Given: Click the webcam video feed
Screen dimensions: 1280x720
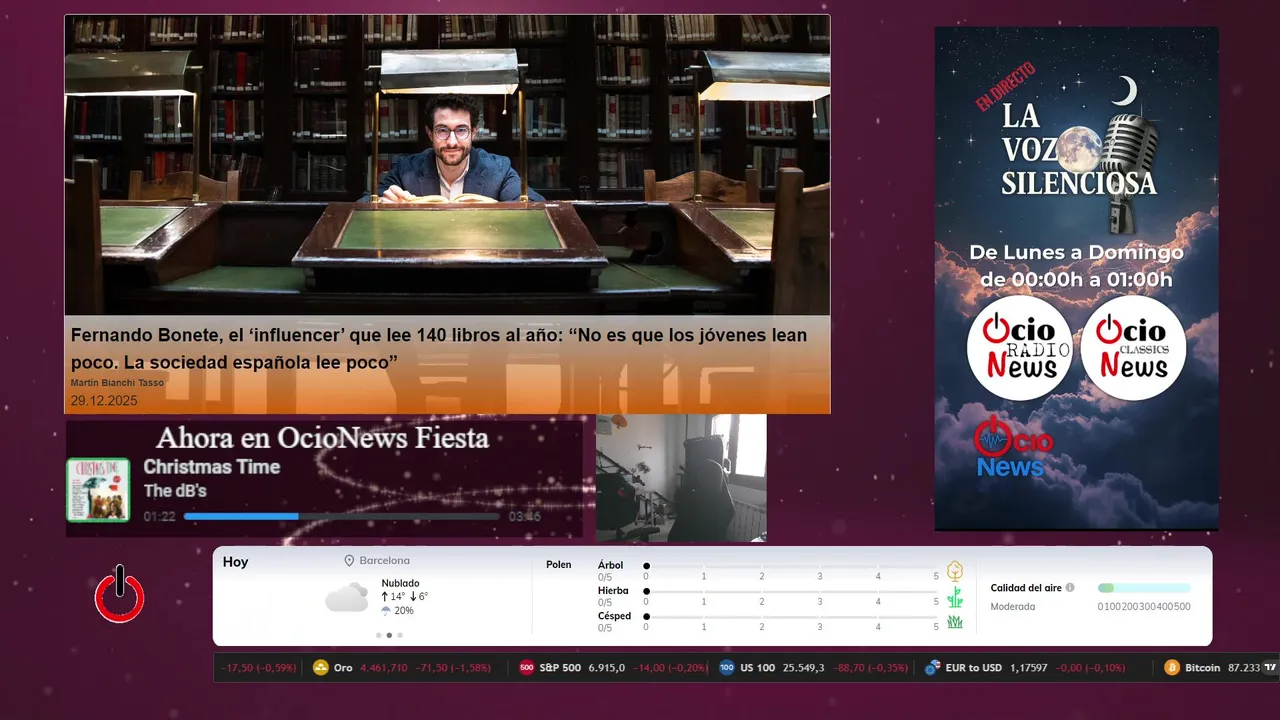Looking at the screenshot, I should 681,478.
